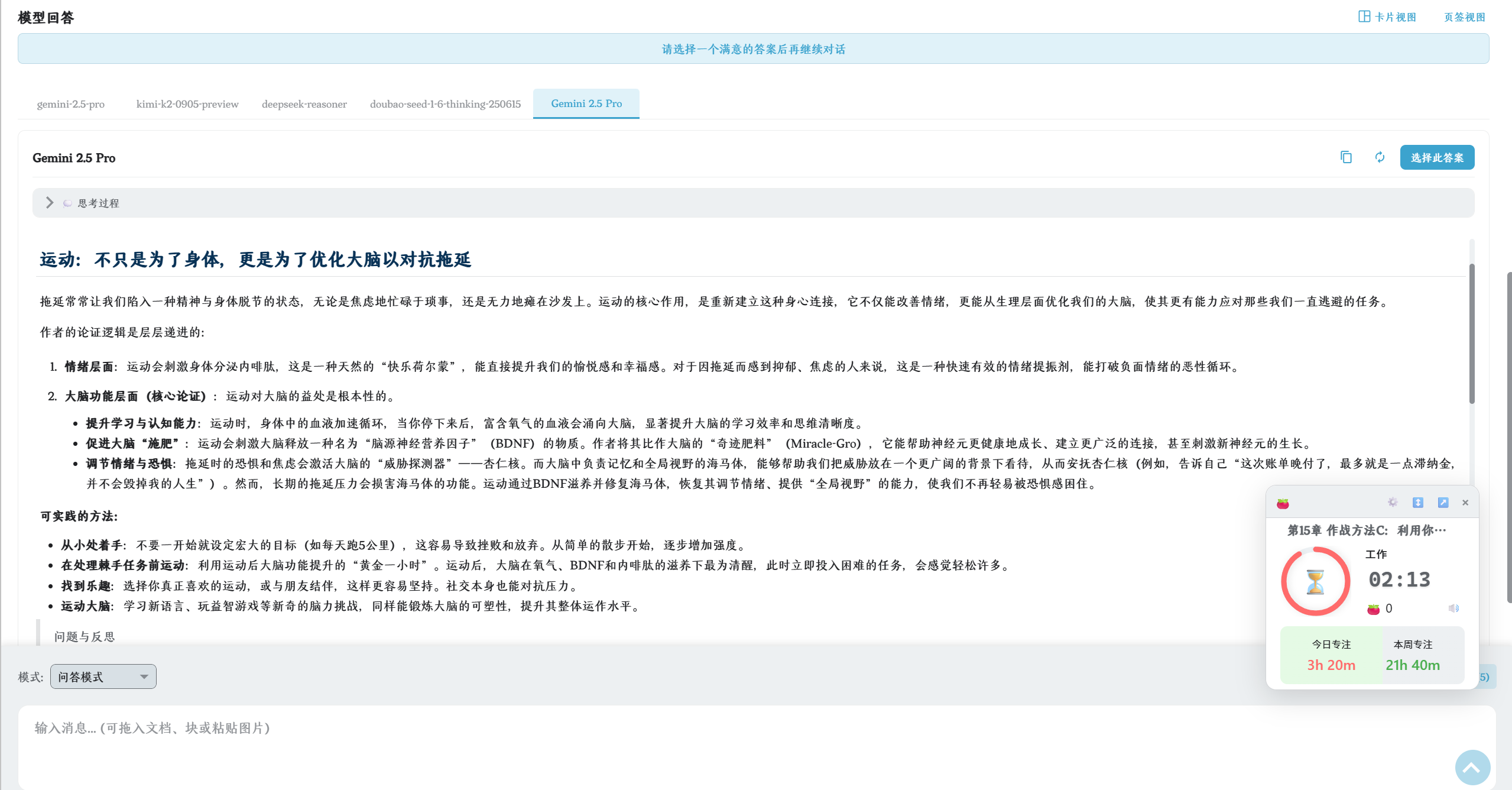The width and height of the screenshot is (1512, 790).
Task: Click the pomodoro up-down arrows icon
Action: point(1417,503)
